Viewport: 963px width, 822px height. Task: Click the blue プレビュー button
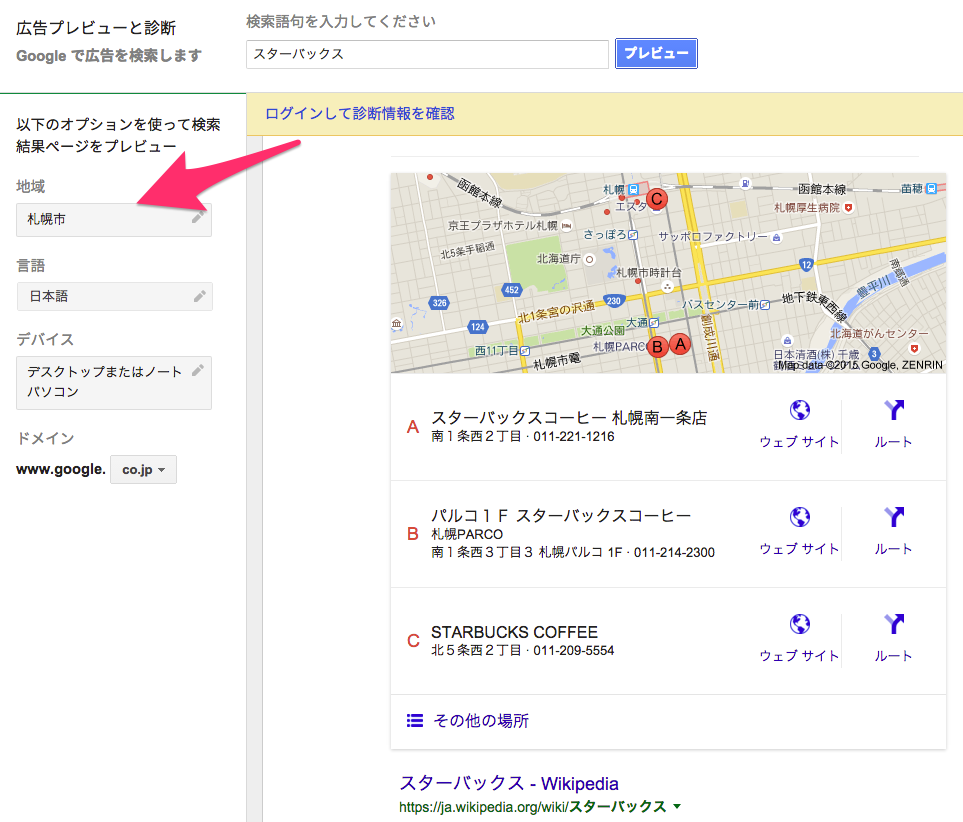pyautogui.click(x=656, y=53)
